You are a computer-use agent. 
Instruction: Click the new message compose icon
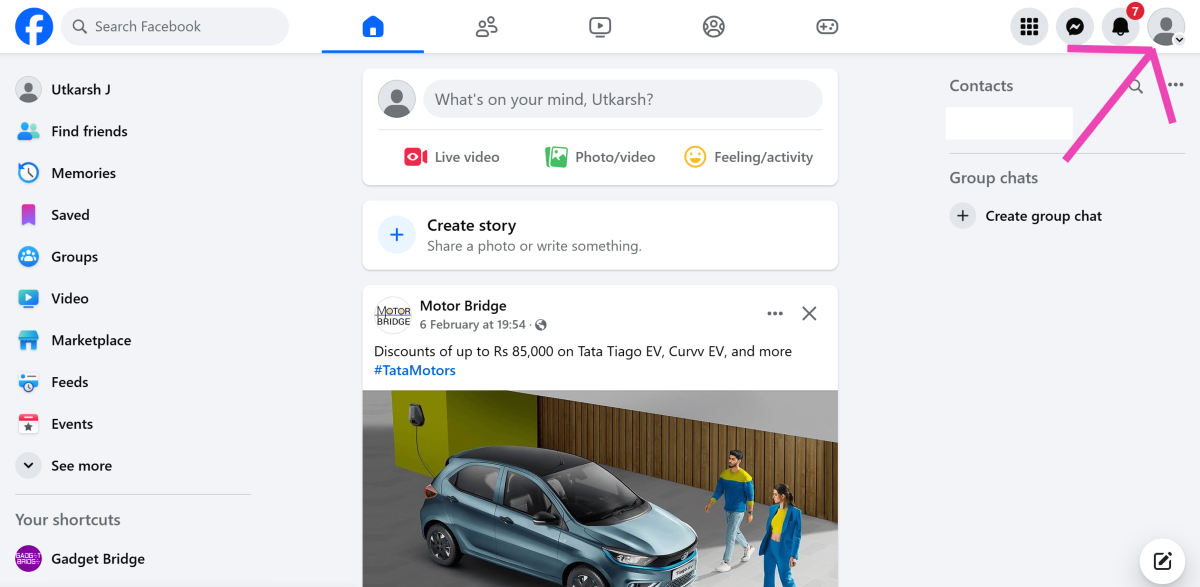(x=1162, y=560)
